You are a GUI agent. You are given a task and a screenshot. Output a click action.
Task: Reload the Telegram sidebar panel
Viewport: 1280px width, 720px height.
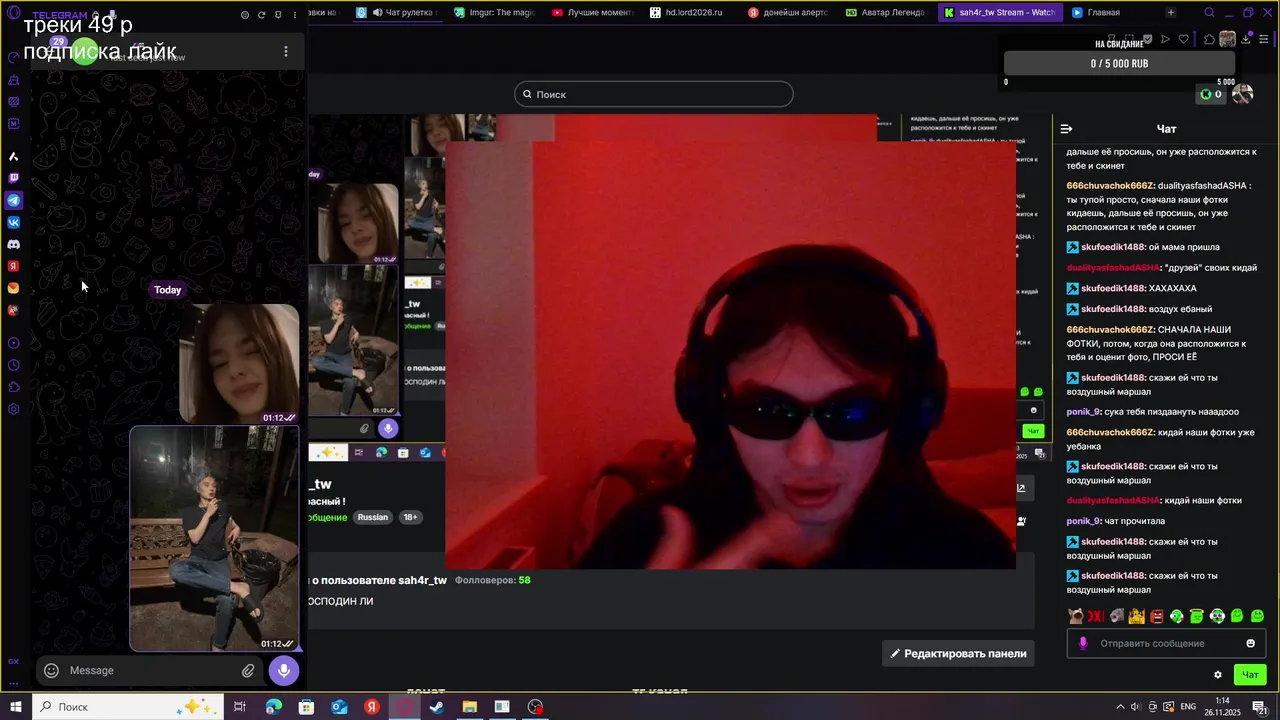pyautogui.click(x=261, y=15)
